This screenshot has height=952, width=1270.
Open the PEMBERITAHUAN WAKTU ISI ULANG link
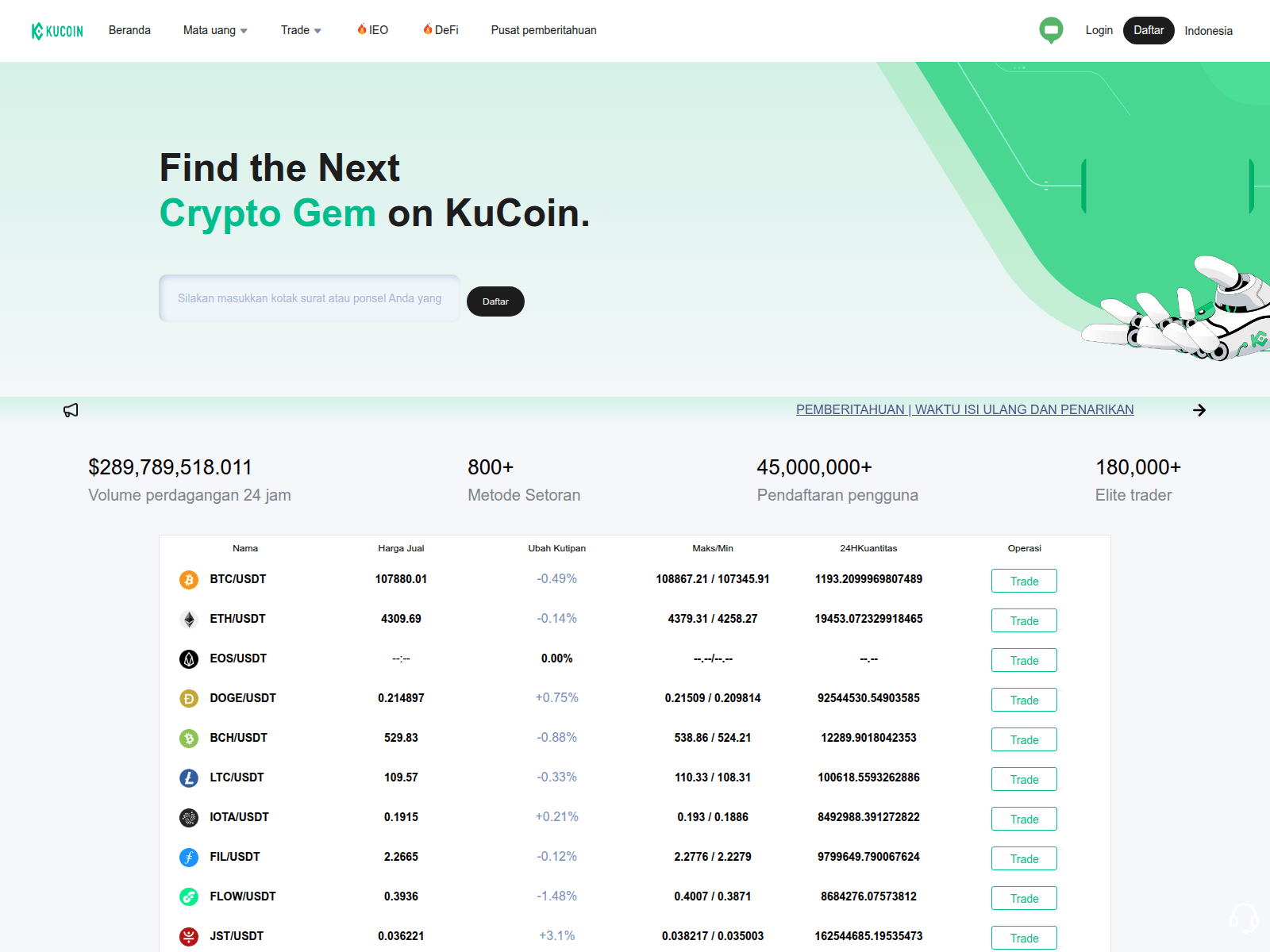pyautogui.click(x=964, y=409)
